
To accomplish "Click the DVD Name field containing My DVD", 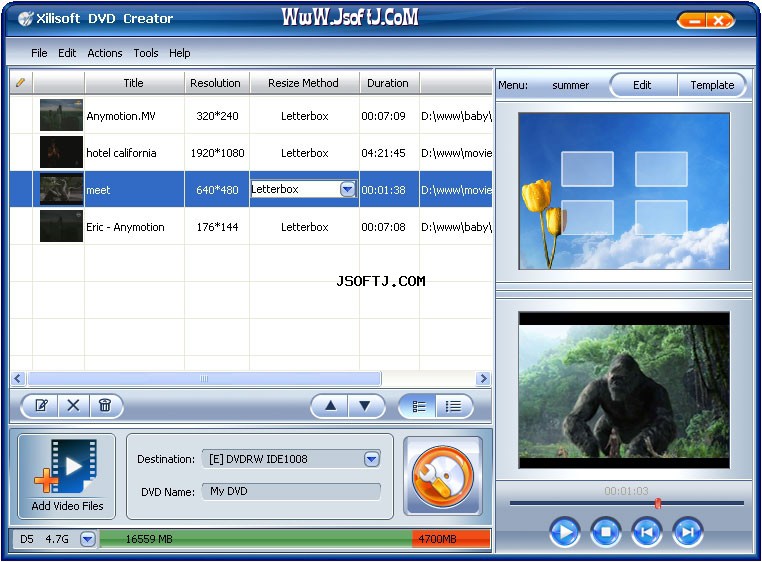I will (x=291, y=492).
